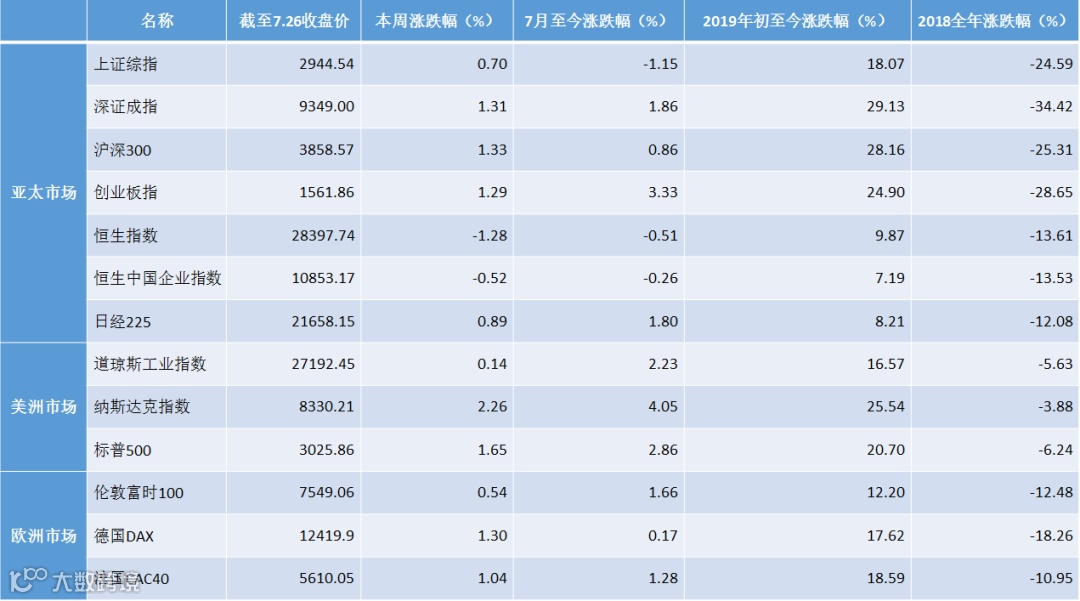Screen dimensions: 1080x601
Task: Click weekly change 1.65 for 标普500
Action: (x=492, y=450)
